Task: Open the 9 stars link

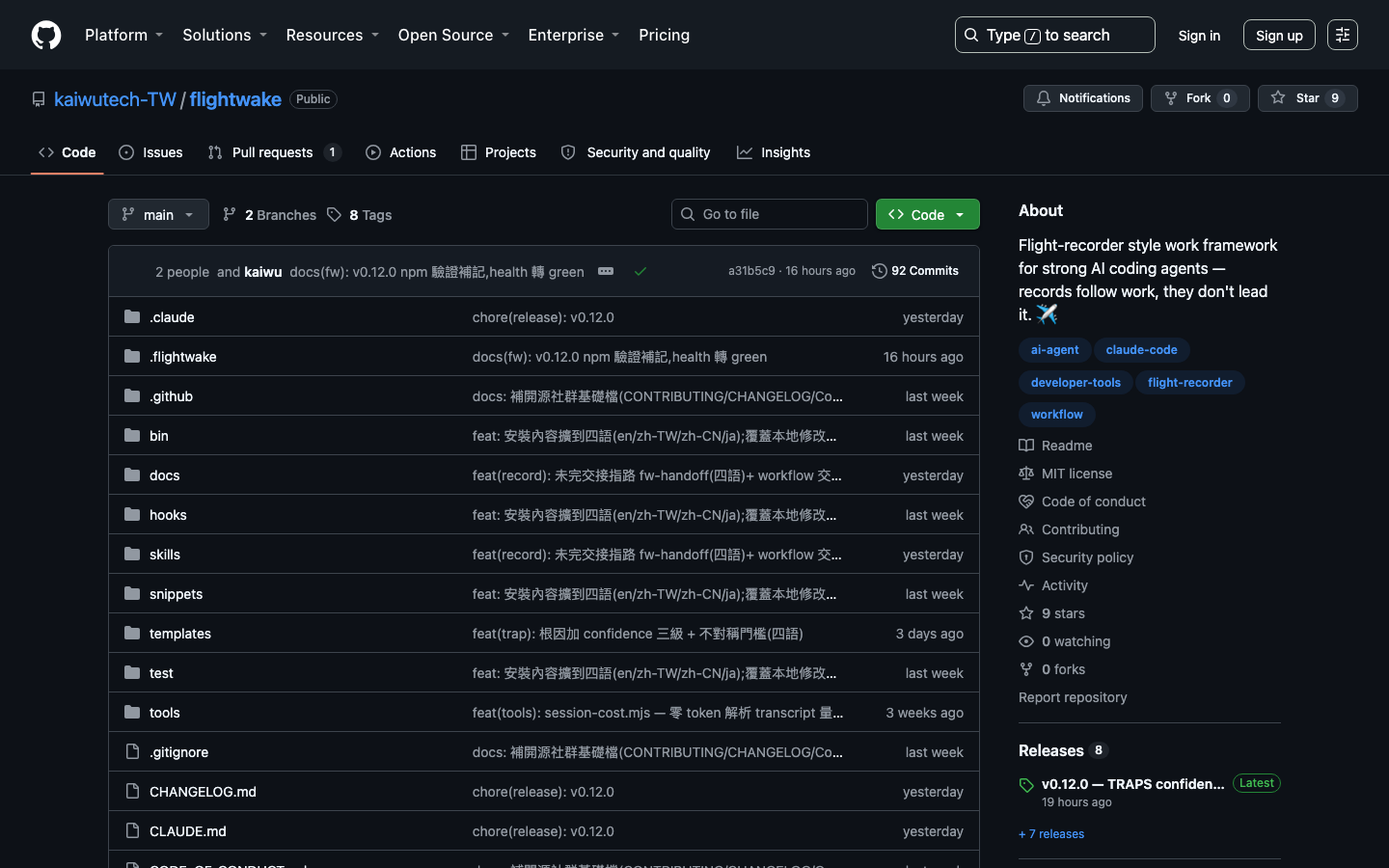Action: pos(1052,613)
